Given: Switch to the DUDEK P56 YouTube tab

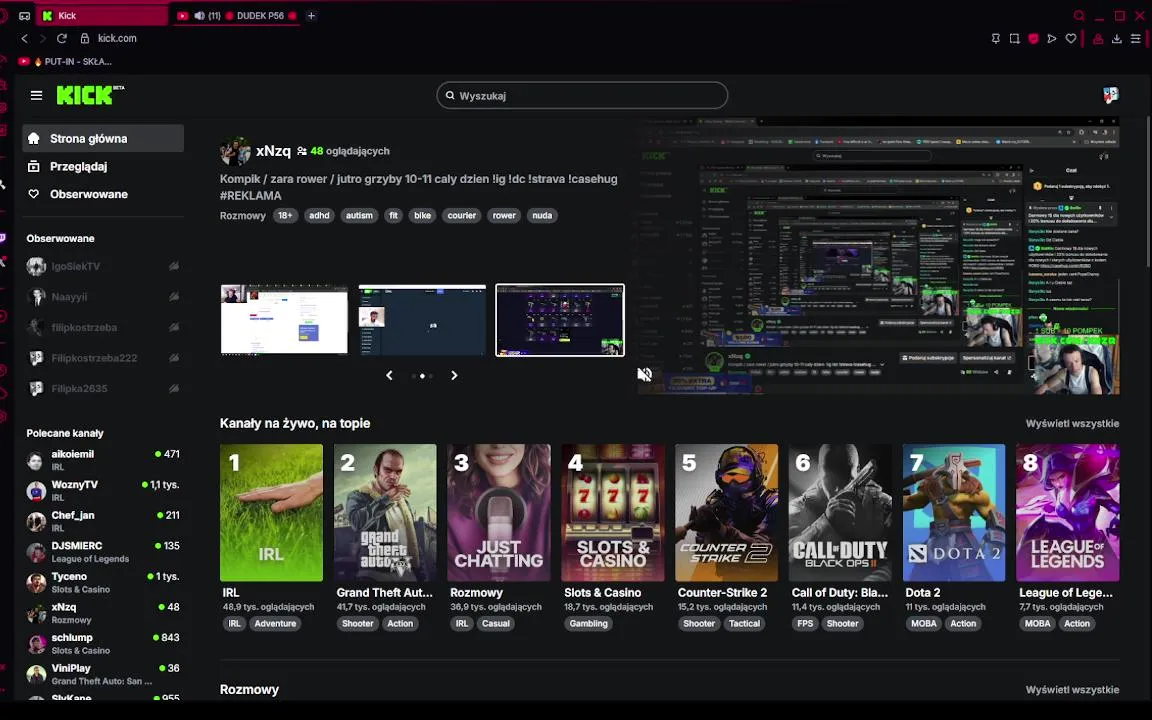Looking at the screenshot, I should tap(237, 15).
